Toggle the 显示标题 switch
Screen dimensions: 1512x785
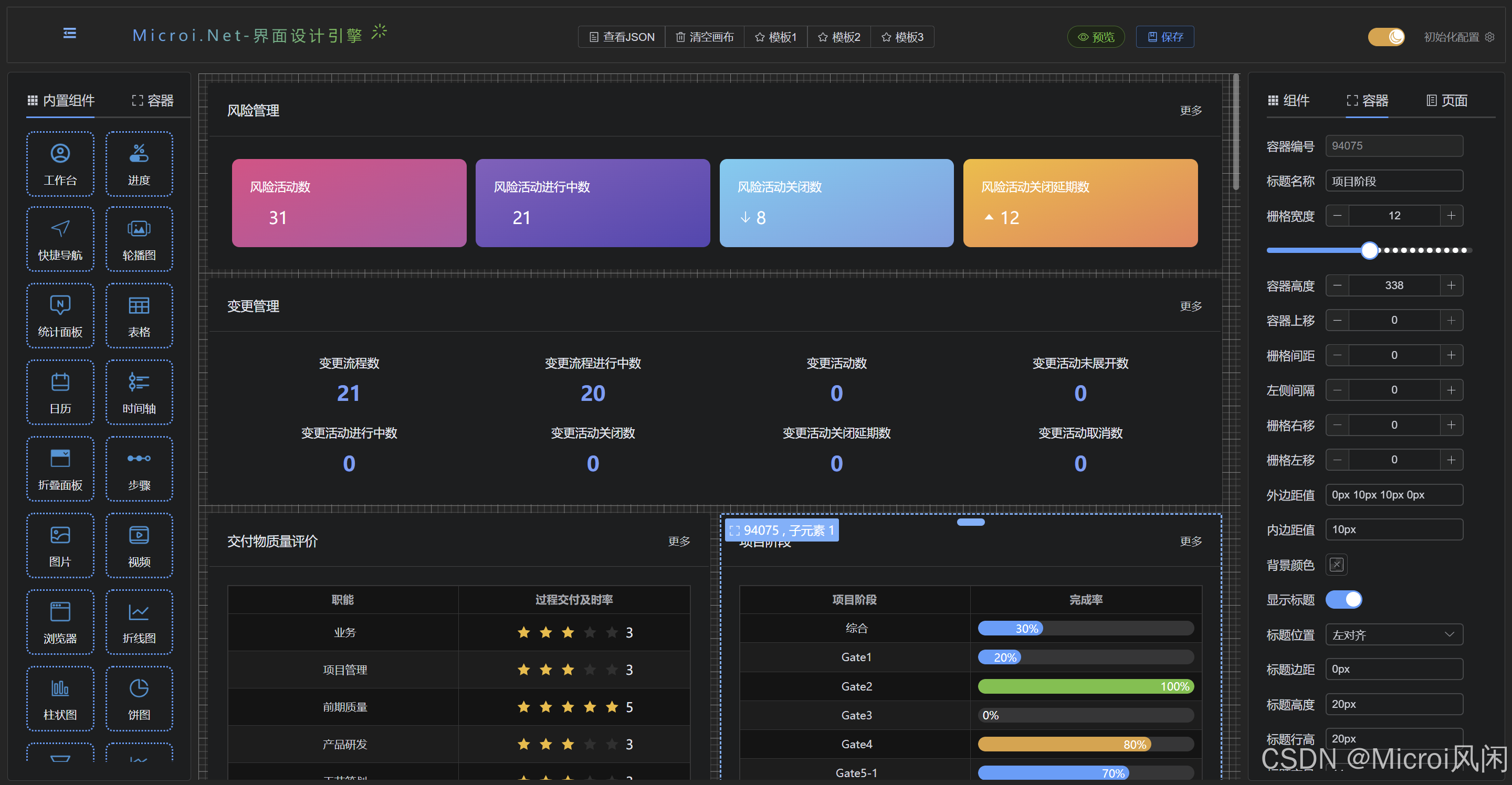click(x=1343, y=600)
